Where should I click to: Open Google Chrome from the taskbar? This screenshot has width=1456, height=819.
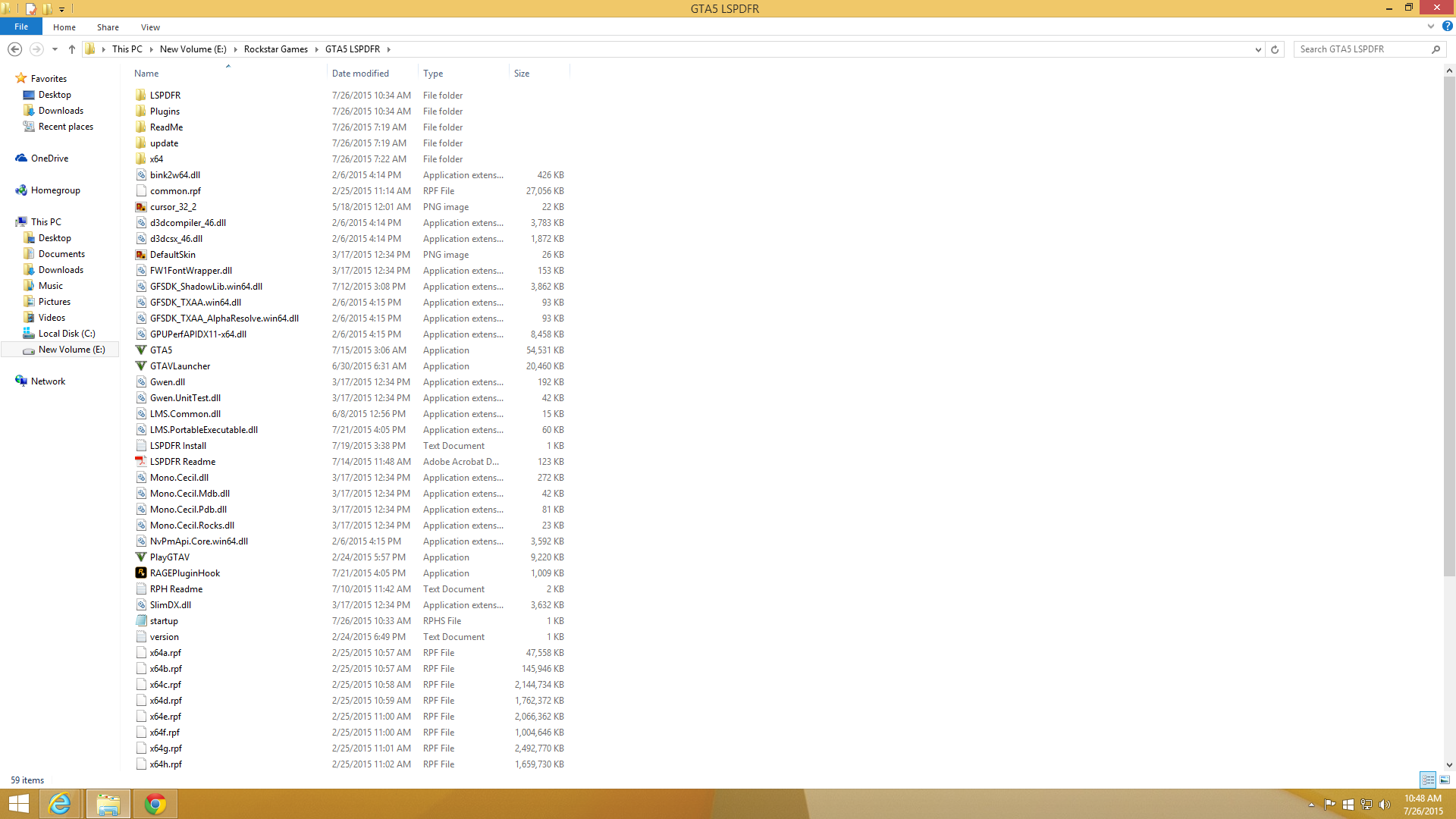point(155,804)
